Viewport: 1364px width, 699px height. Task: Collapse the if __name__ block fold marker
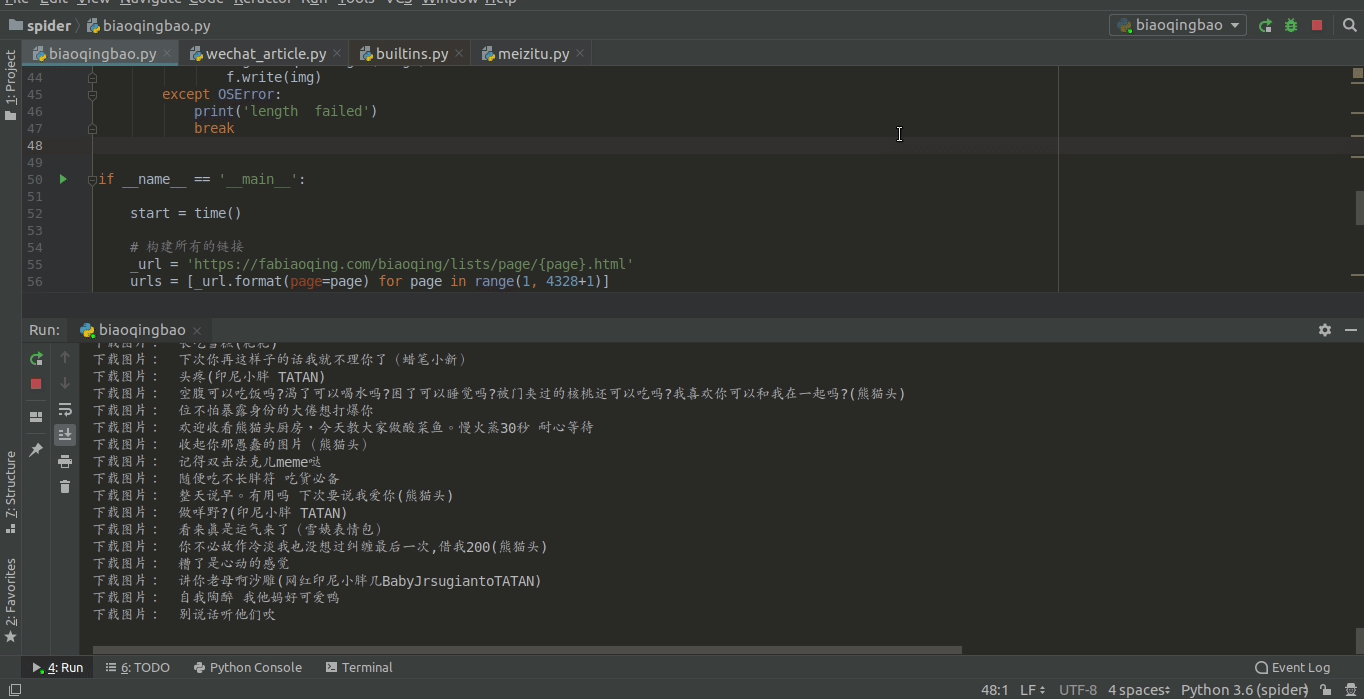pos(92,179)
